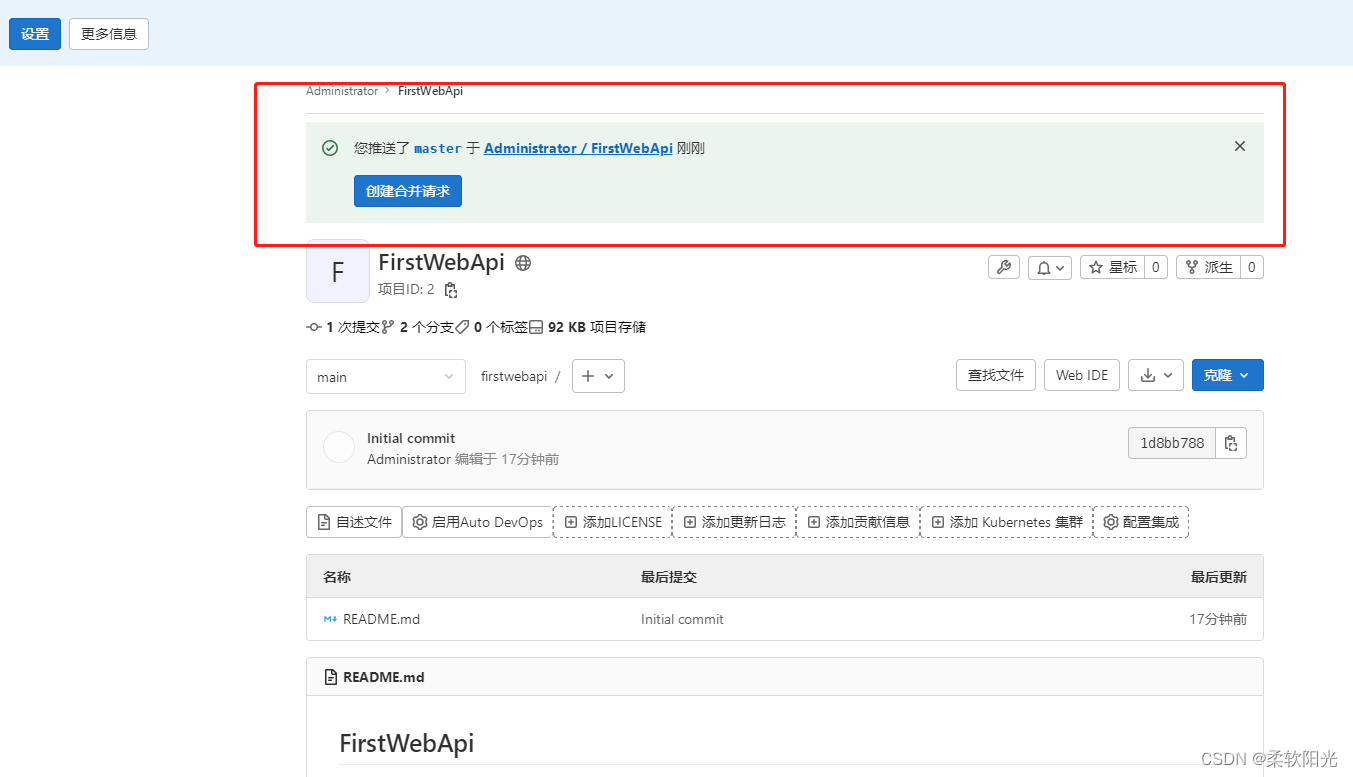
Task: Dismiss the push notification banner
Action: click(x=1240, y=146)
